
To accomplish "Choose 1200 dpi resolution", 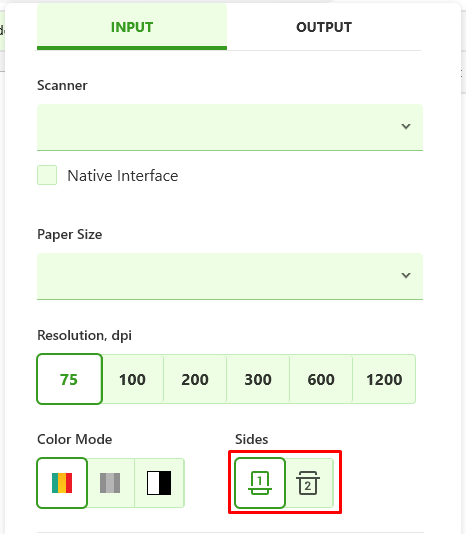I will 384,379.
